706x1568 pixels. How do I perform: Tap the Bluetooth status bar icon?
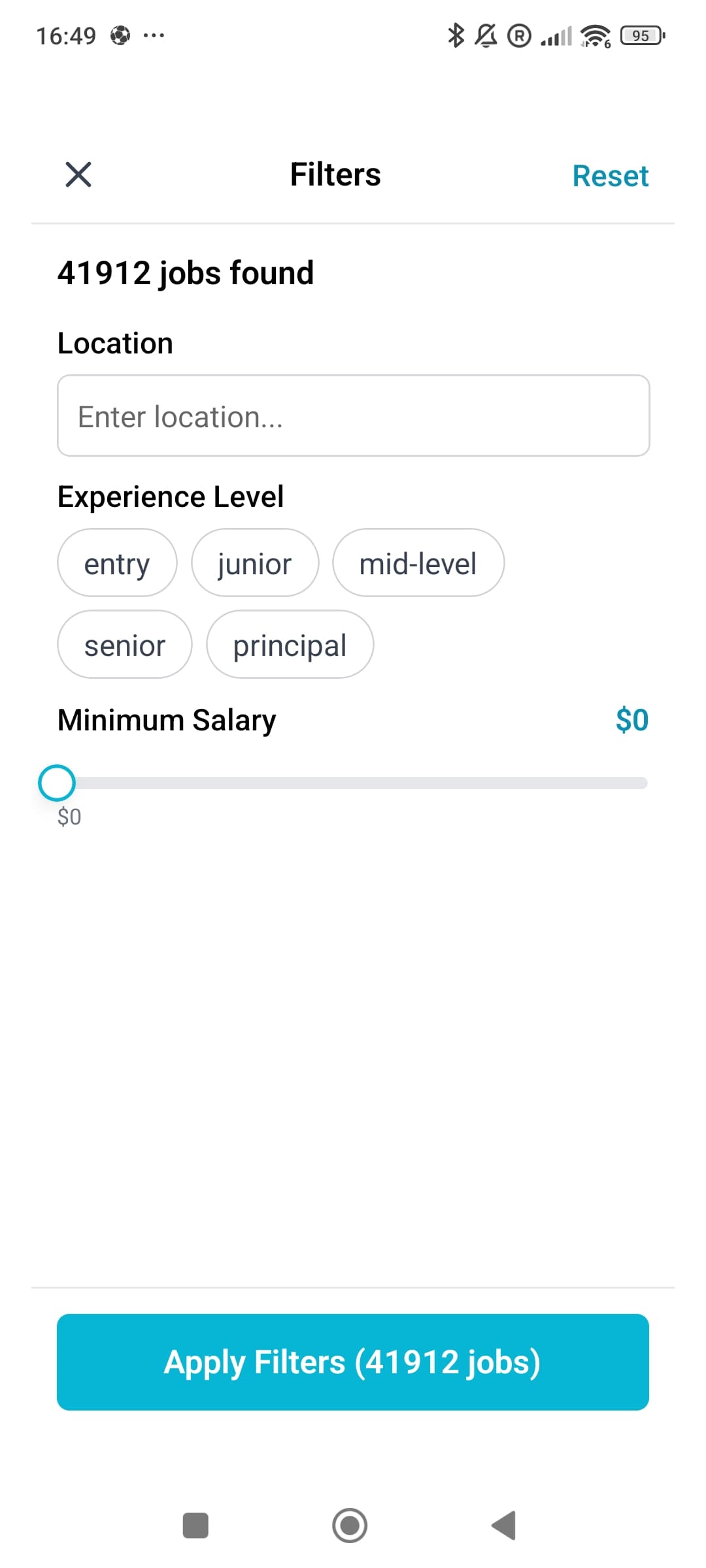point(456,35)
